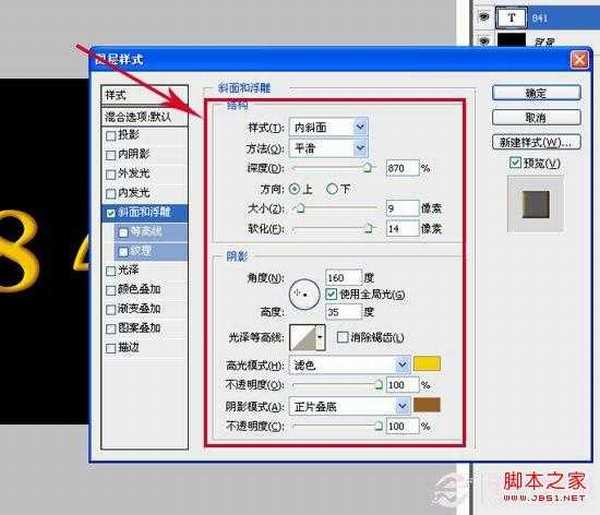600x515 pixels.
Task: Click the 新建样式 new style button
Action: pyautogui.click(x=536, y=141)
